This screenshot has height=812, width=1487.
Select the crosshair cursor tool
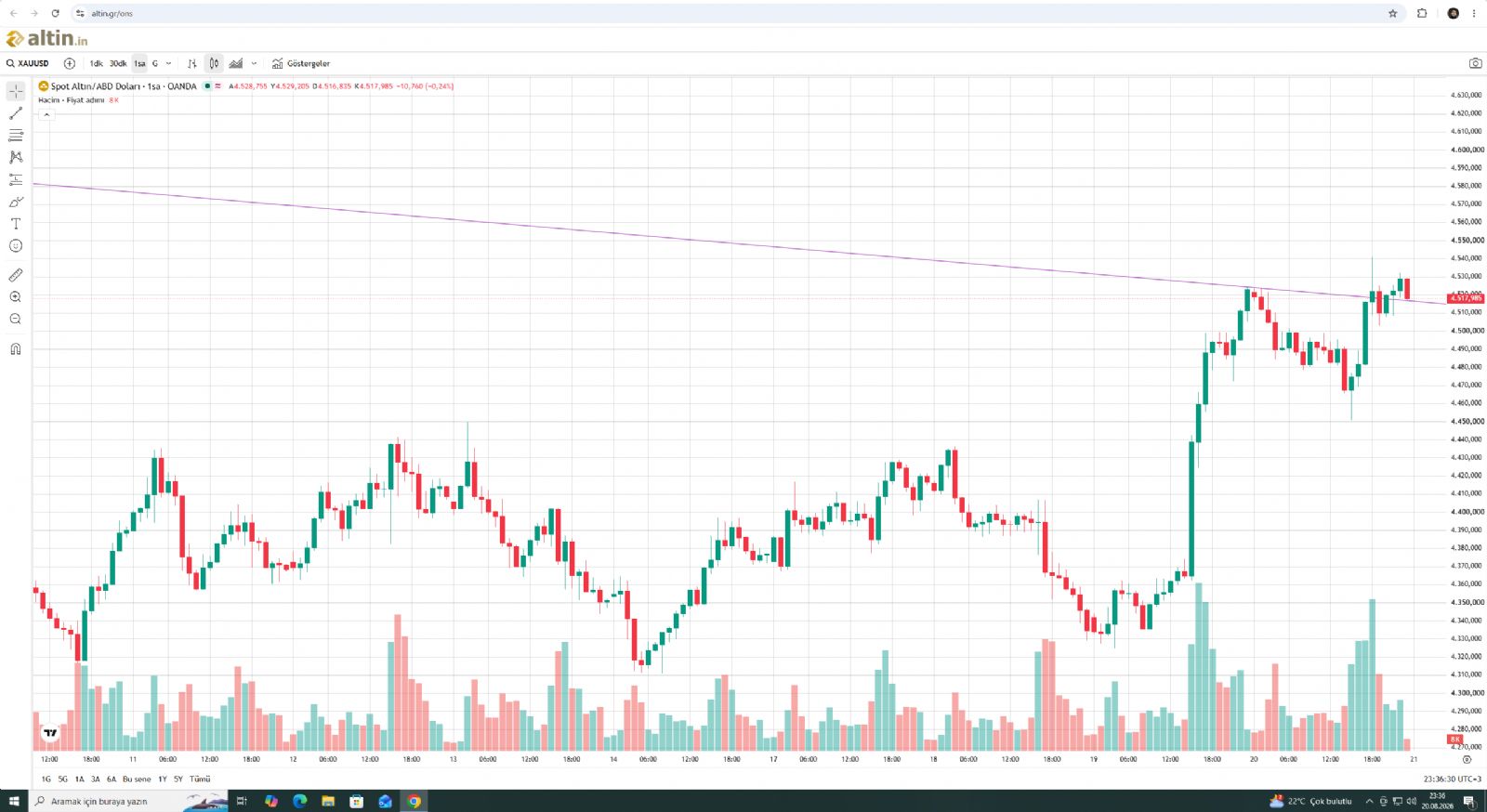[x=16, y=91]
